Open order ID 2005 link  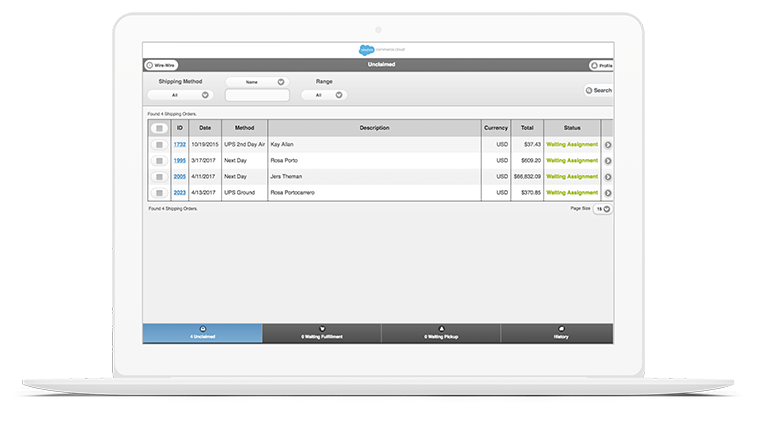(180, 177)
